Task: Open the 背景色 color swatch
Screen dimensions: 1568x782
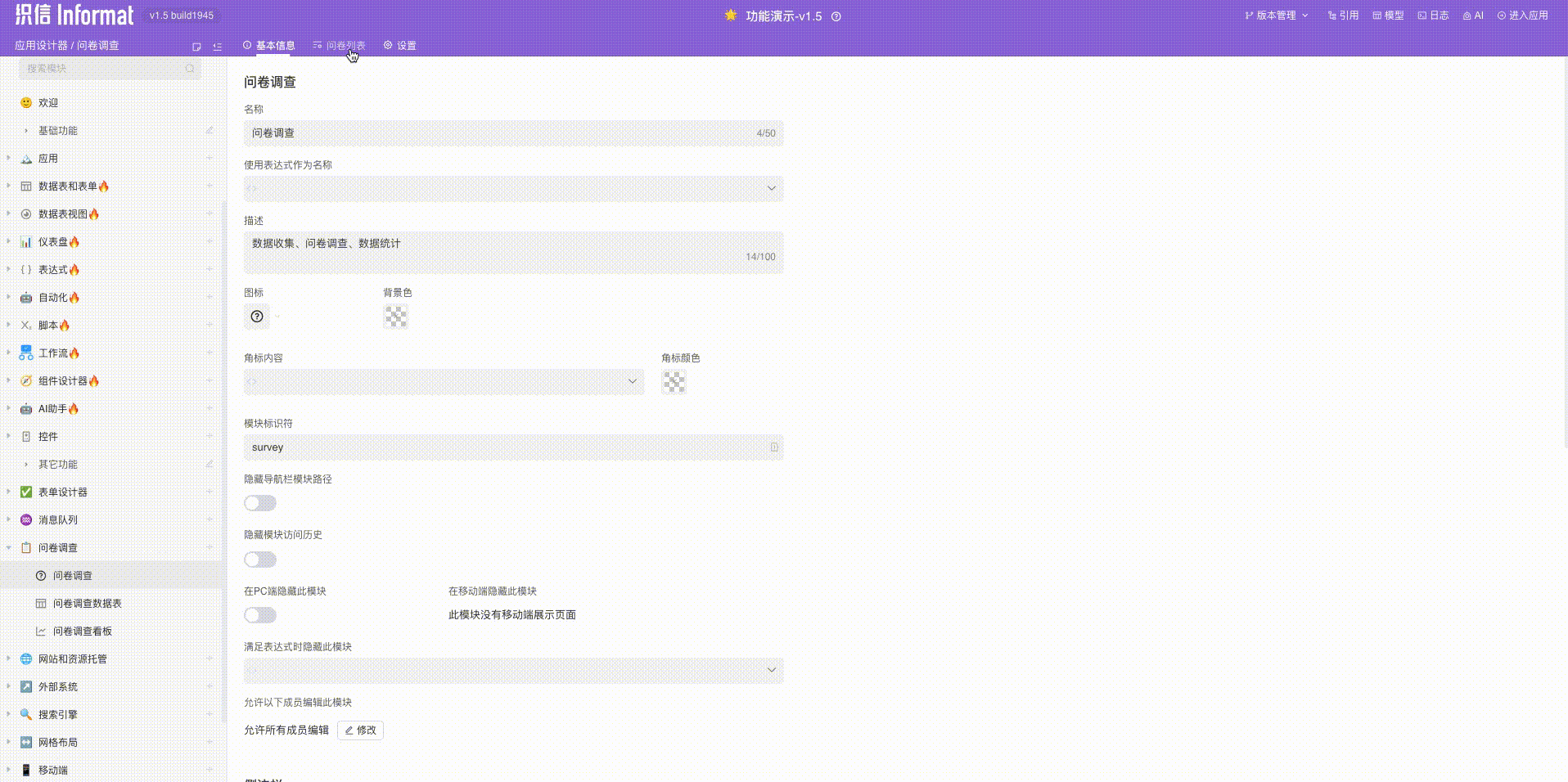Action: tap(395, 317)
